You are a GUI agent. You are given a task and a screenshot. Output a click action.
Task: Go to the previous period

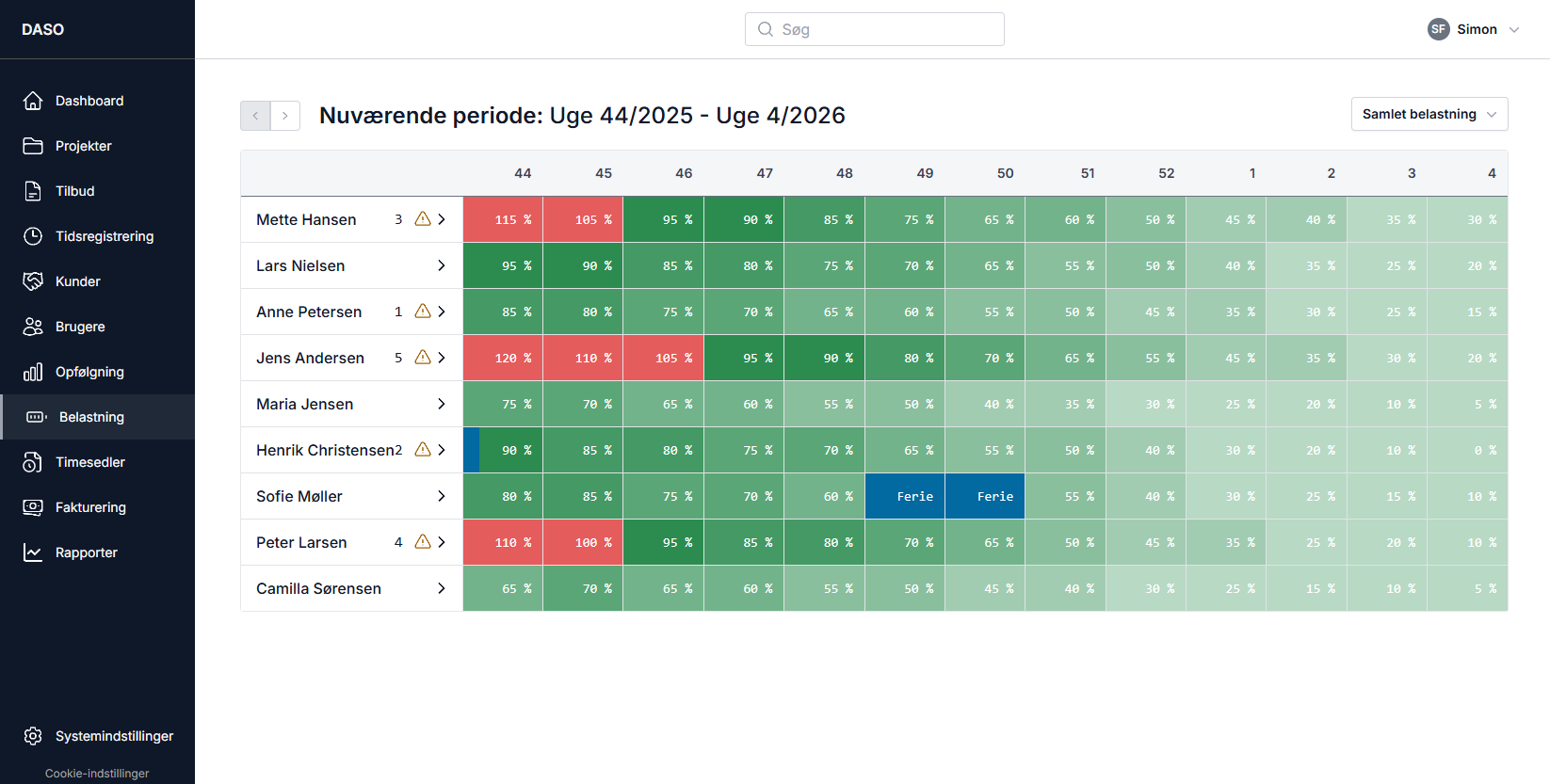(x=255, y=116)
